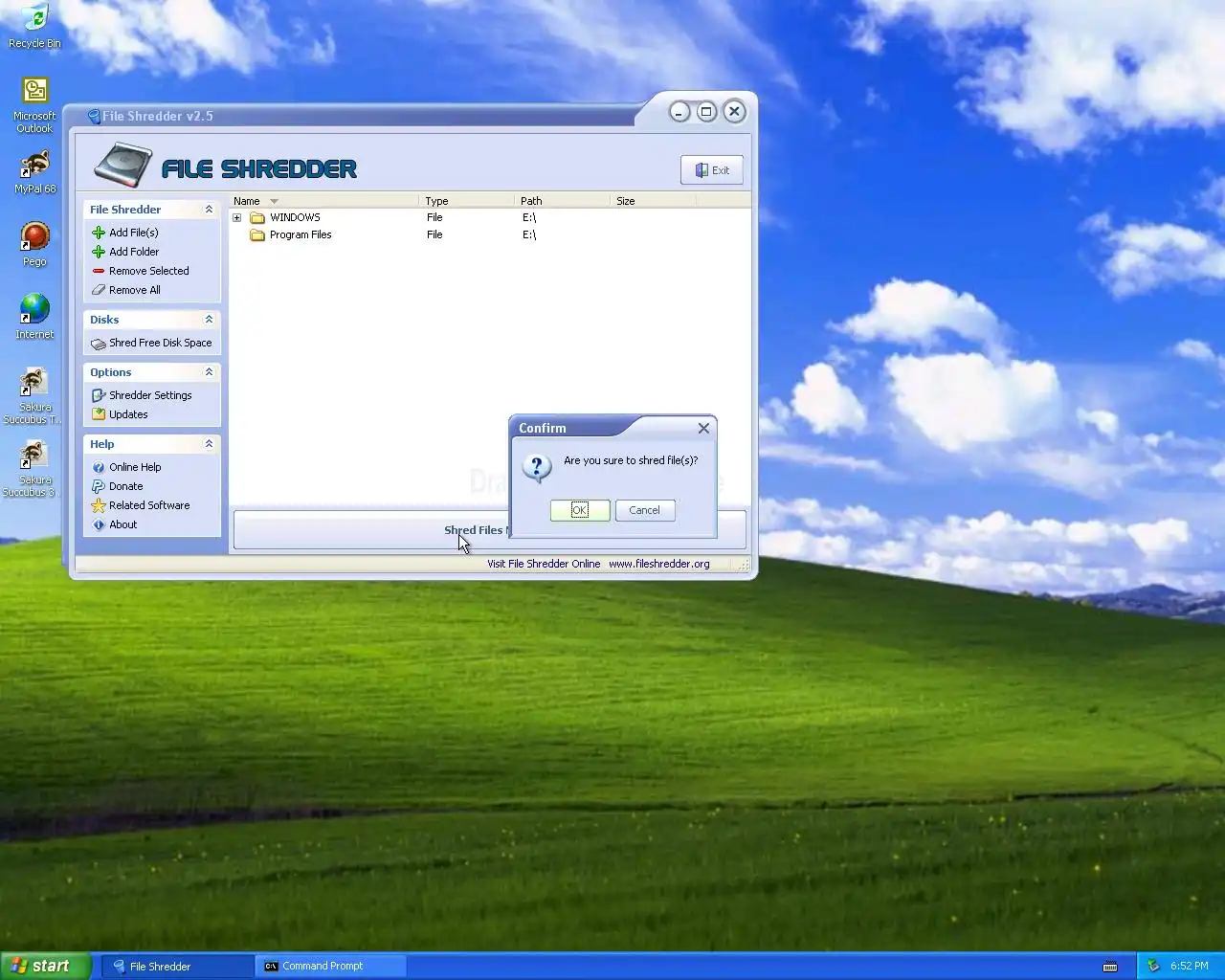Sort list by Name column header
Screen dimensions: 1225x980
324,201
